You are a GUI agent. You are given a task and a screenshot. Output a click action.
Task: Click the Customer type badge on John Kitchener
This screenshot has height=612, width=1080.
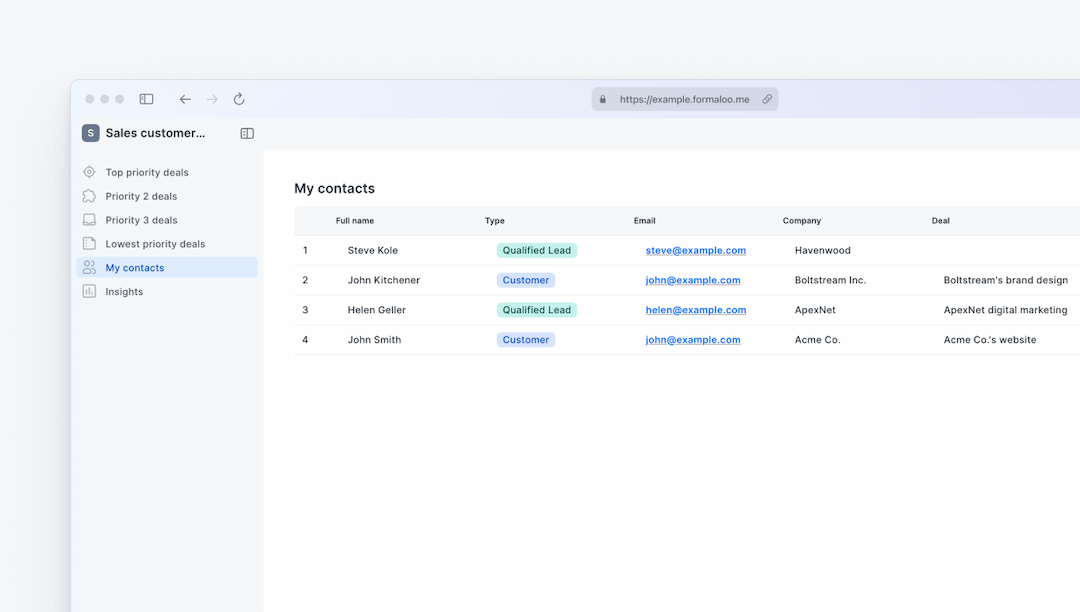[525, 280]
